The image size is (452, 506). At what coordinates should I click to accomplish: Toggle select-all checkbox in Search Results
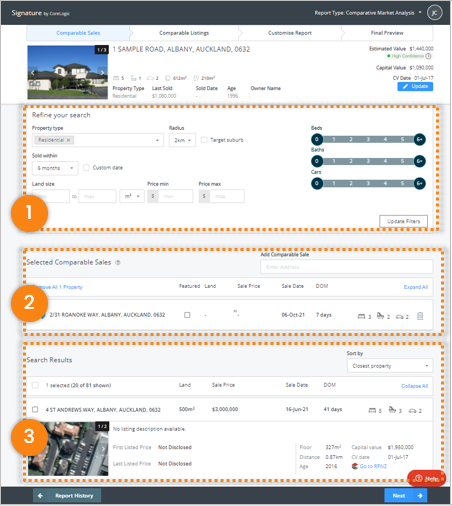coord(35,385)
